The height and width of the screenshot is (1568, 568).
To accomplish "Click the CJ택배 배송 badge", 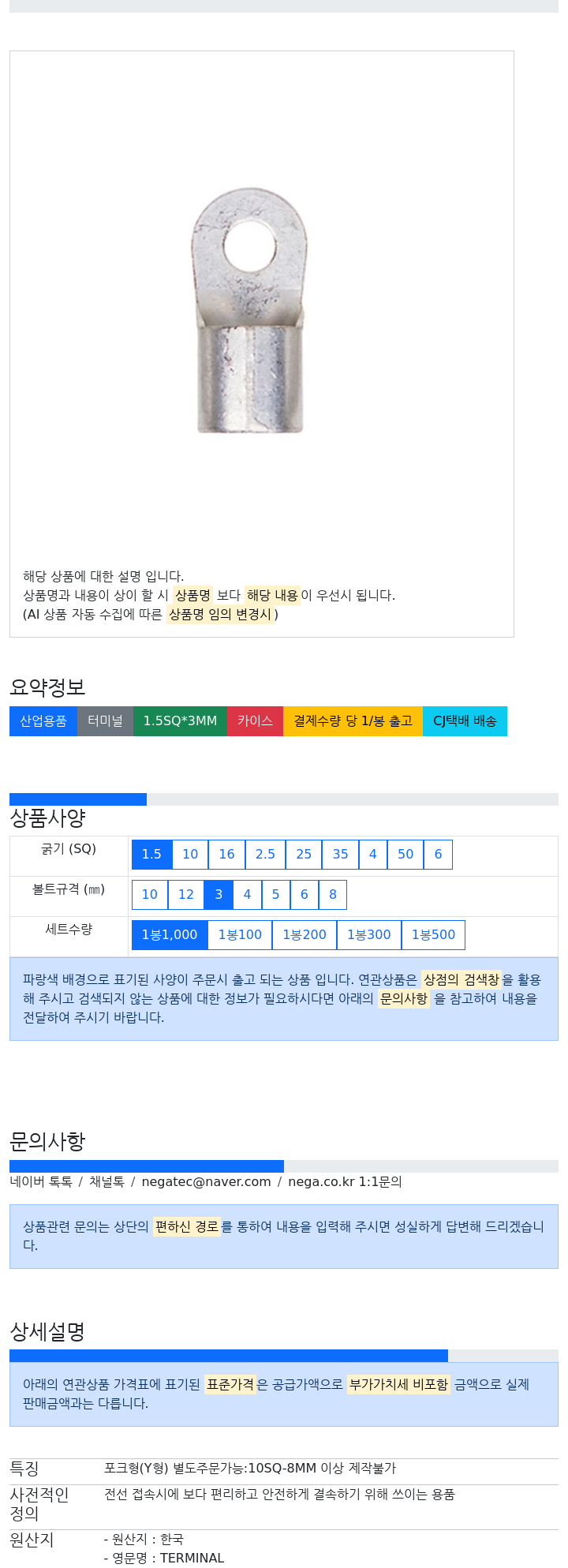I will (465, 721).
